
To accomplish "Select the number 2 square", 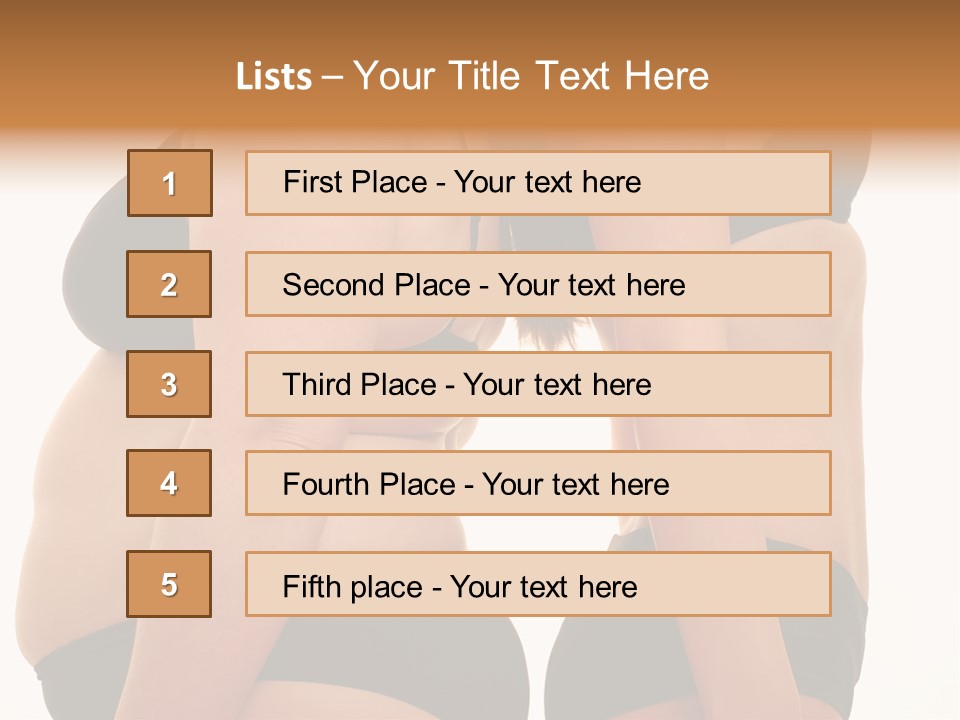I will pos(169,284).
